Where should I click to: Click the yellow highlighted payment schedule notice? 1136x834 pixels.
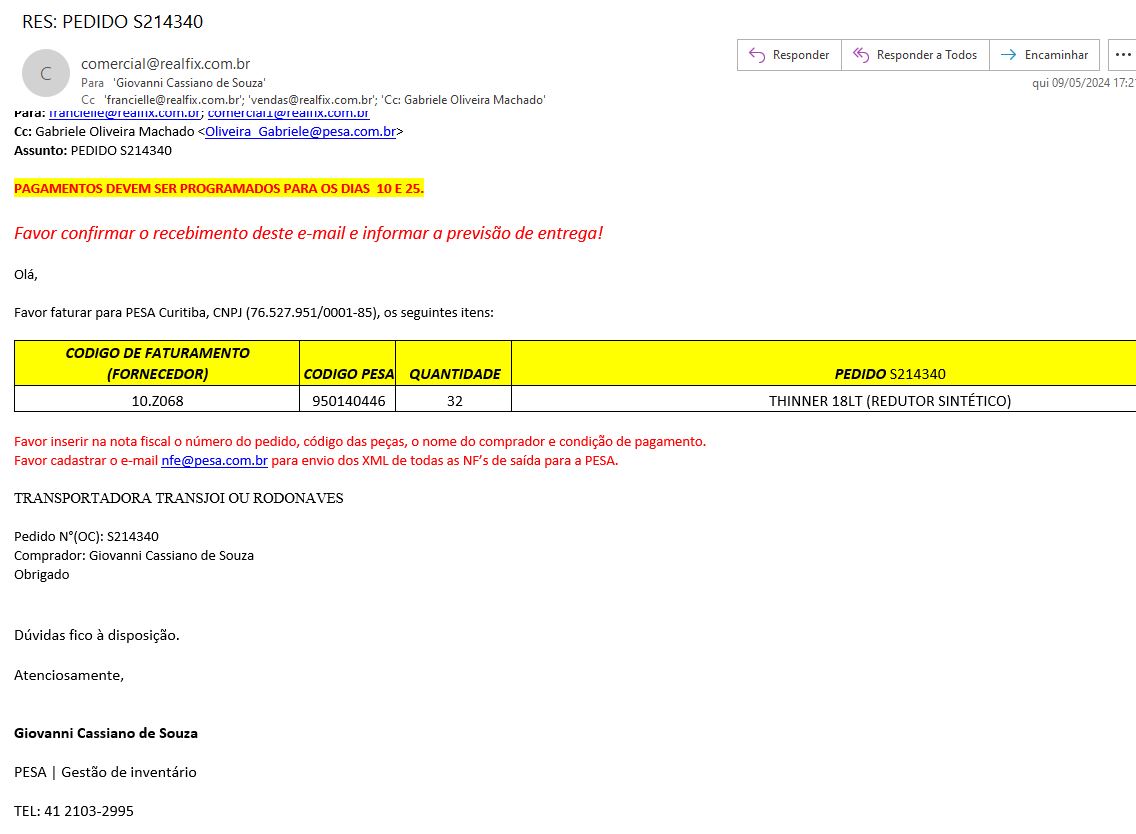click(219, 188)
